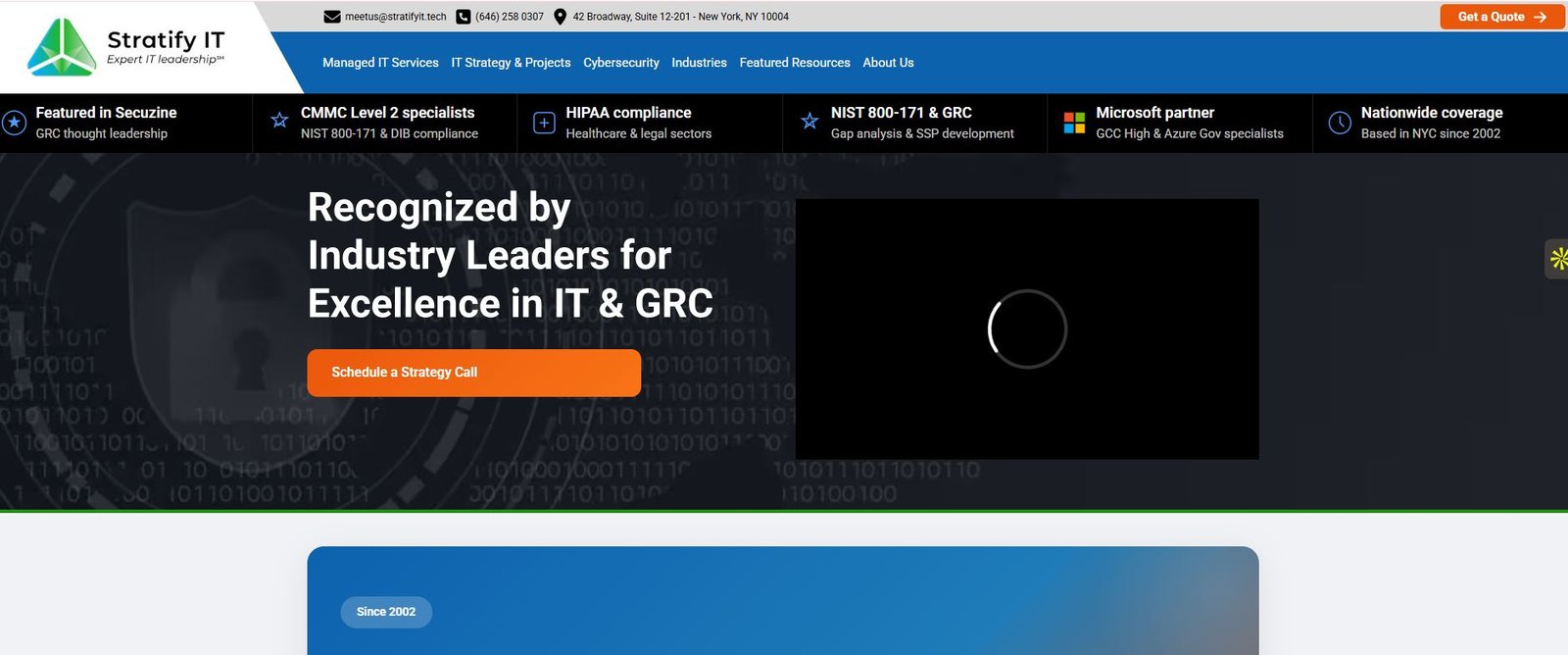Image resolution: width=1568 pixels, height=655 pixels.
Task: Click the NIST 800-171 & GRC heading
Action: (x=902, y=113)
